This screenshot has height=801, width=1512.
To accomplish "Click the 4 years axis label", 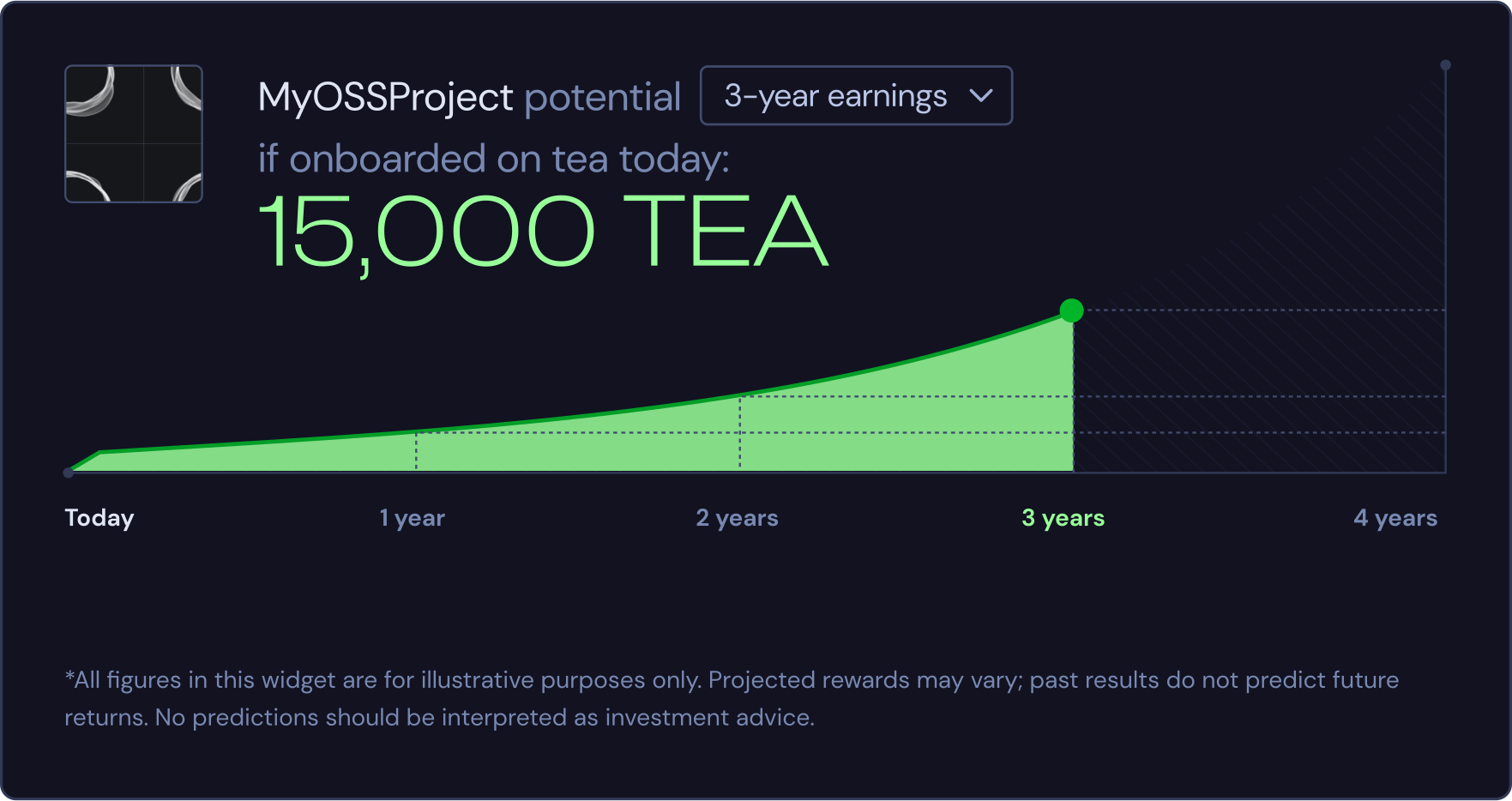I will tap(1396, 517).
